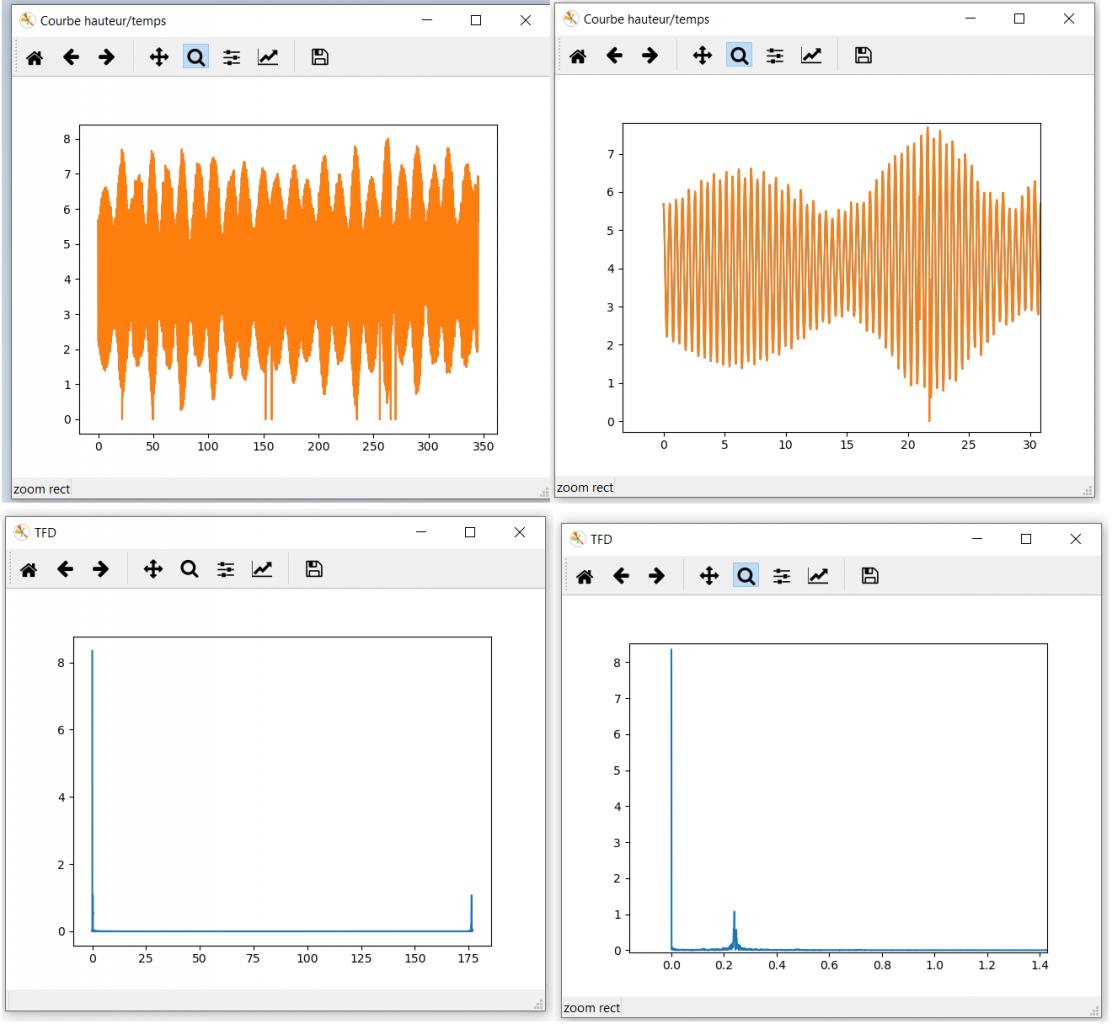Open Configure subplots in top-left Courbe hauteur/temps window

[231, 57]
